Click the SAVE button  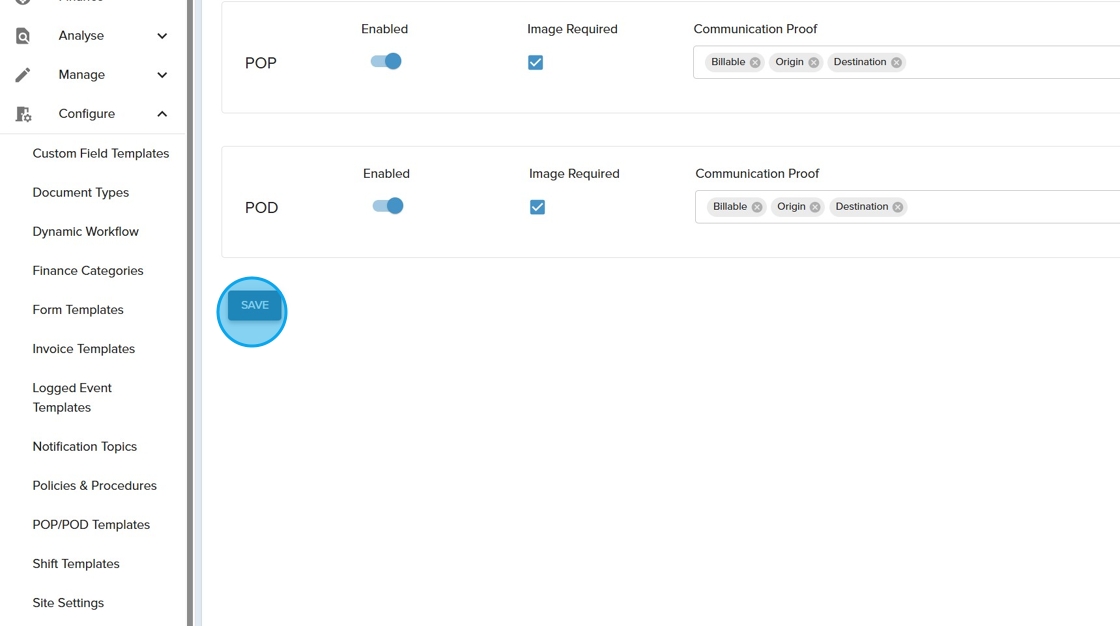pos(254,306)
